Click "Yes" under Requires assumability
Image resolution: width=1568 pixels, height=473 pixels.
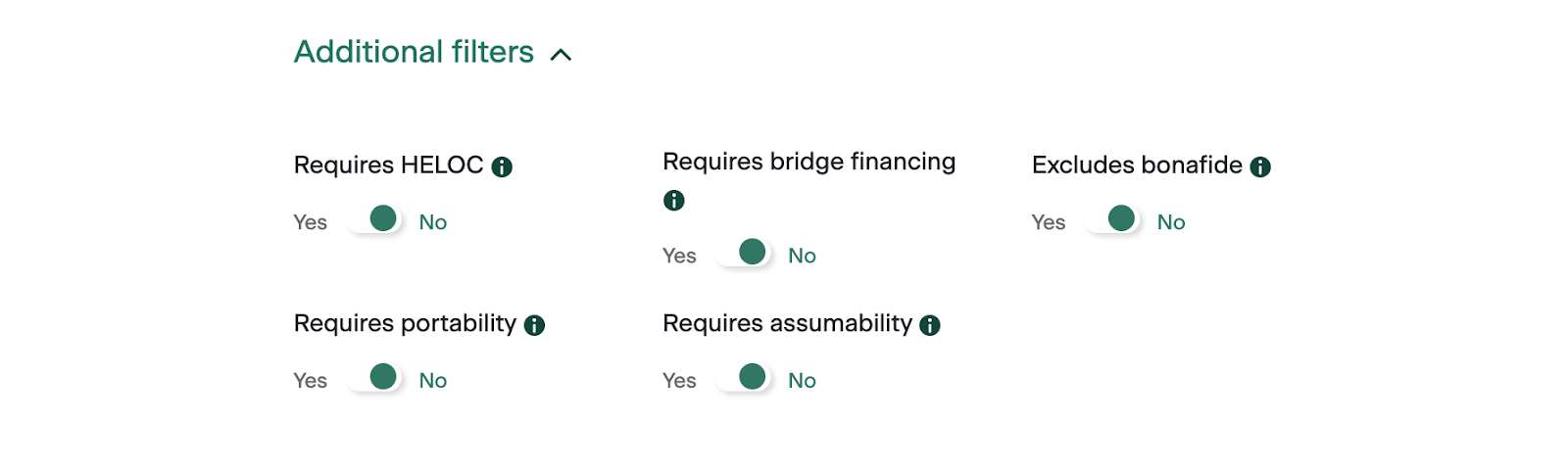coord(679,381)
